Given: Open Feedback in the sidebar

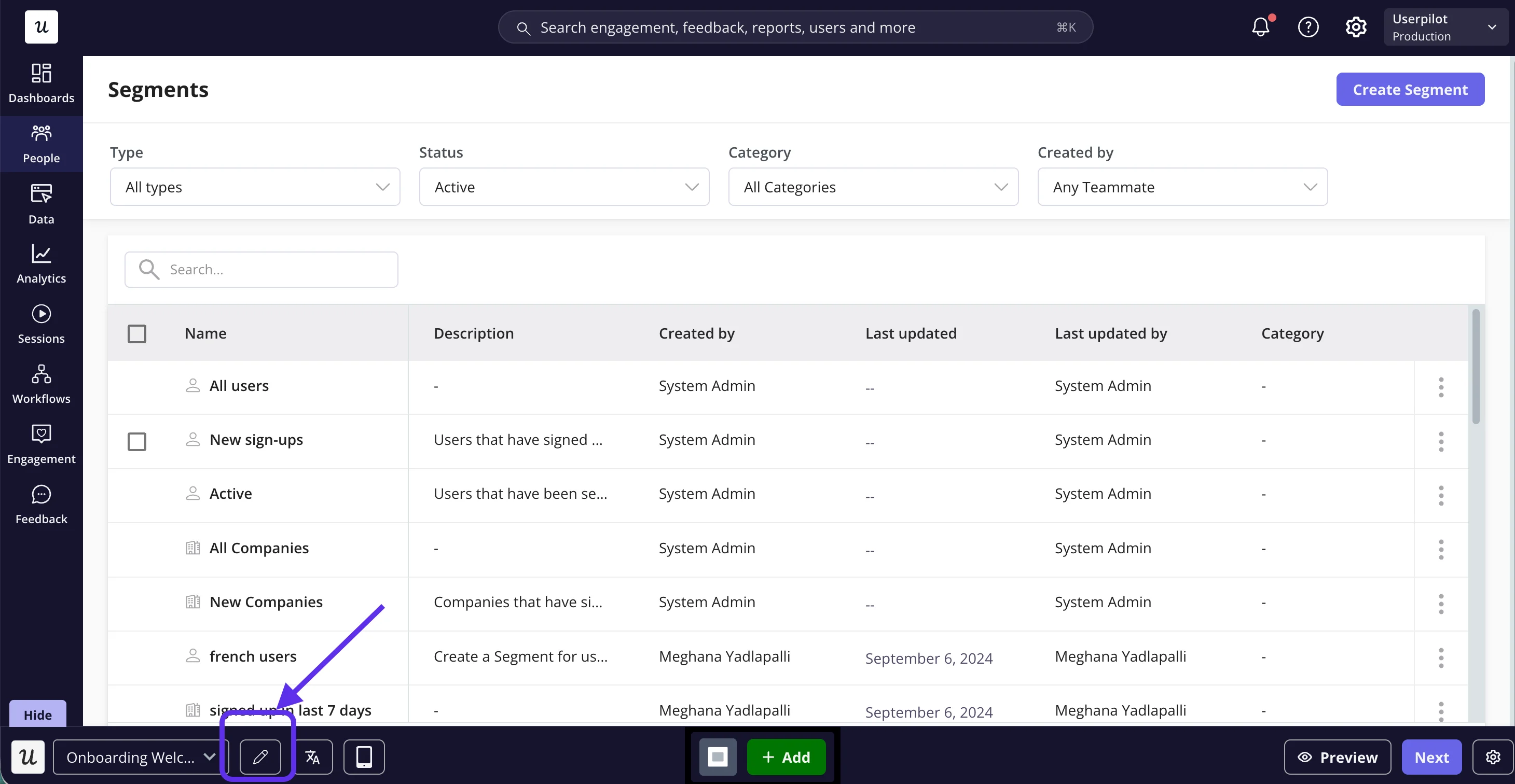Looking at the screenshot, I should (41, 505).
